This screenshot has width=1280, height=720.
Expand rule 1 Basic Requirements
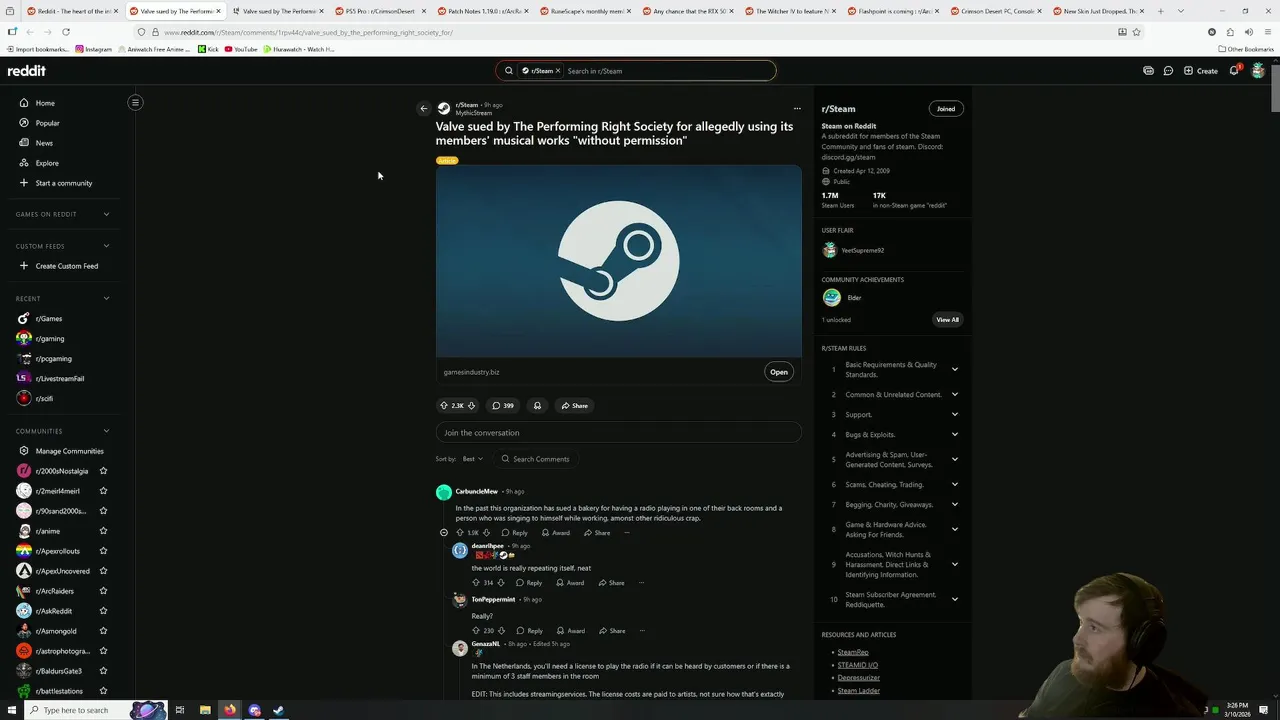pyautogui.click(x=955, y=369)
